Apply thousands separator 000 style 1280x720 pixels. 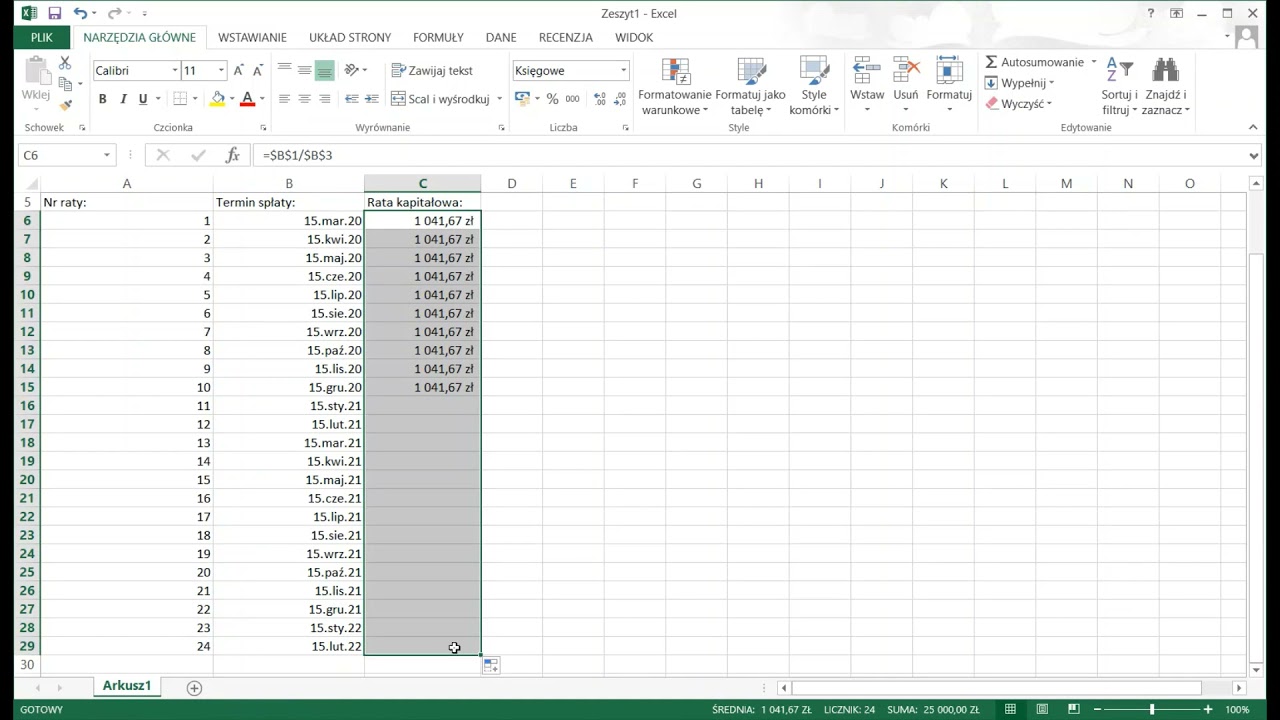click(572, 99)
